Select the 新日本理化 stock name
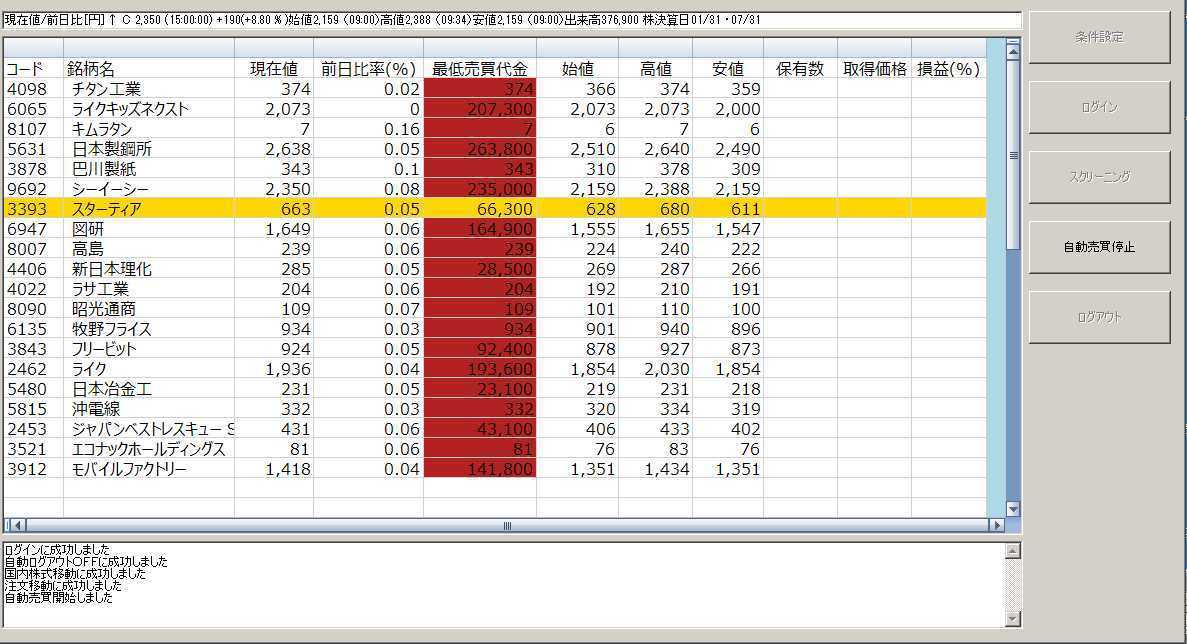Screen dimensions: 1187x644 112,269
